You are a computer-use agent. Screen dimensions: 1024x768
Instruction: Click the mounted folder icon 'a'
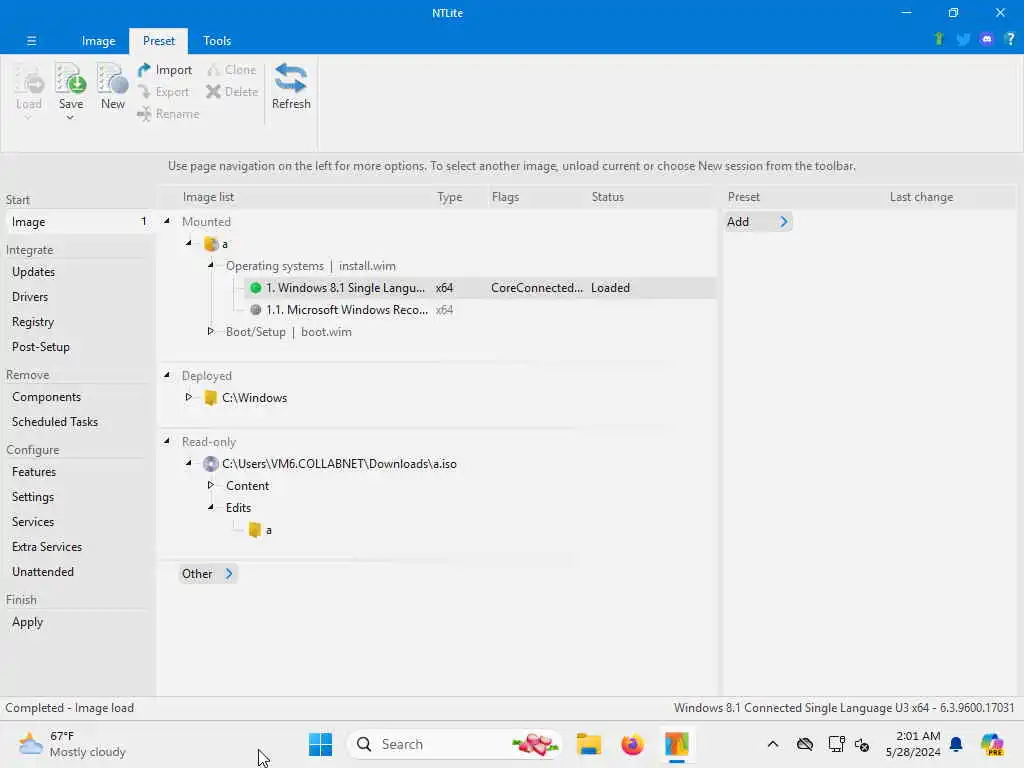point(211,244)
